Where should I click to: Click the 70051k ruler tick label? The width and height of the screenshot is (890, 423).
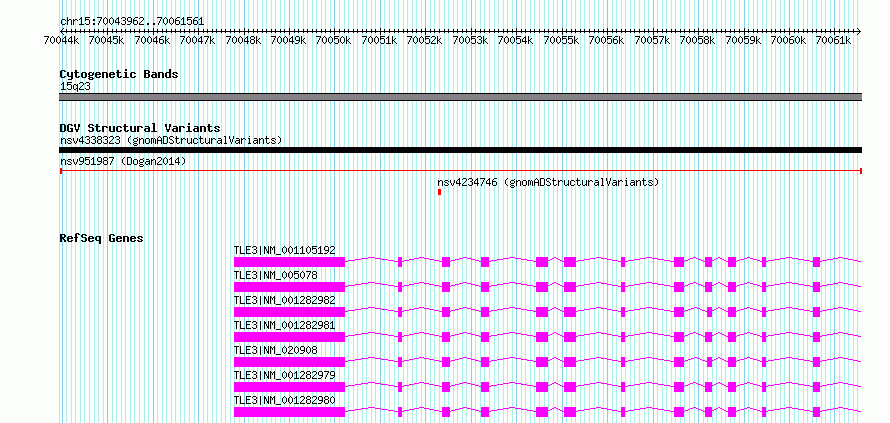(x=379, y=40)
